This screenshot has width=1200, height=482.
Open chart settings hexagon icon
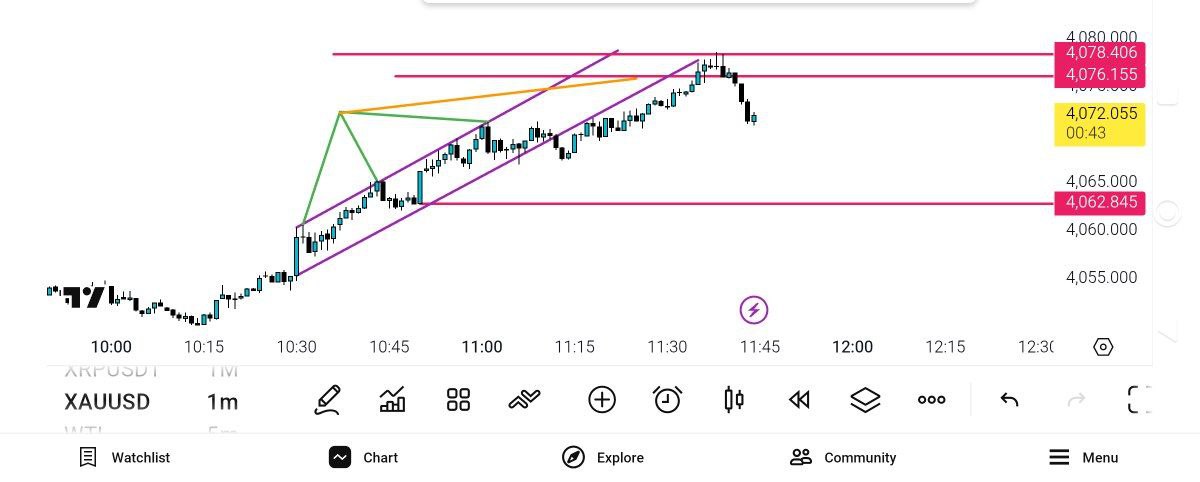[x=1103, y=347]
